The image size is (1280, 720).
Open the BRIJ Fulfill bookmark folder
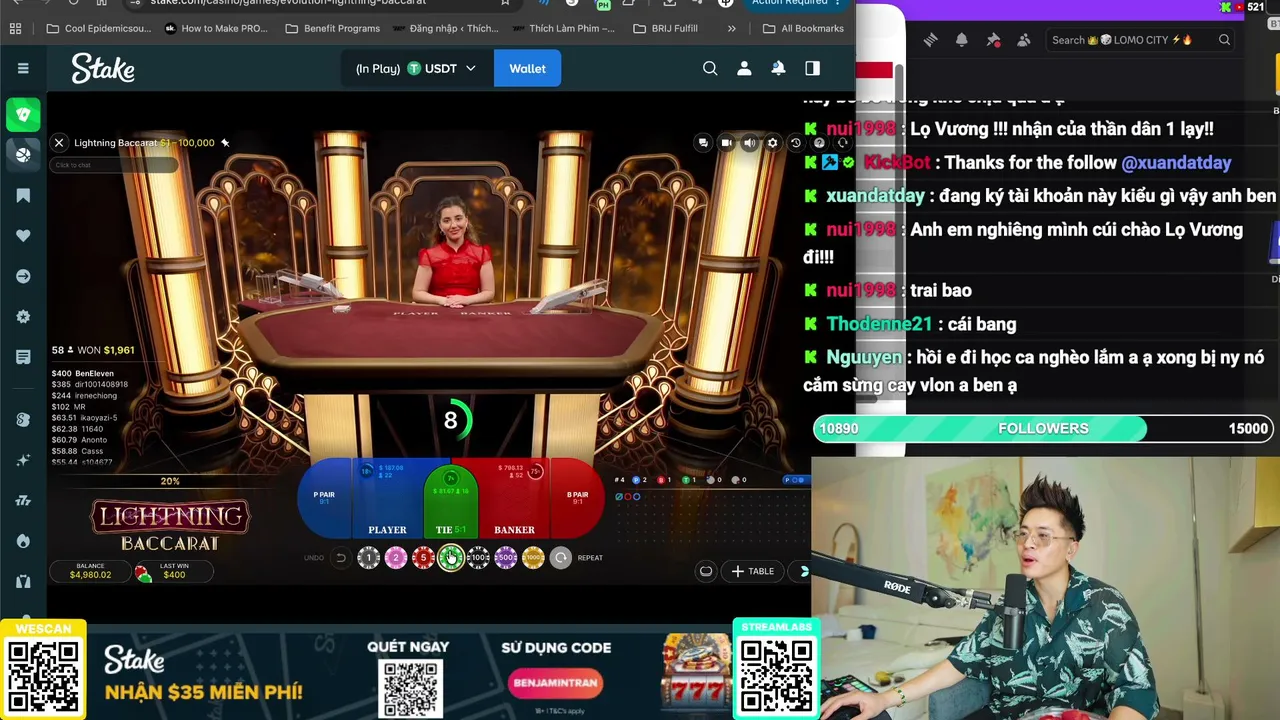[665, 28]
